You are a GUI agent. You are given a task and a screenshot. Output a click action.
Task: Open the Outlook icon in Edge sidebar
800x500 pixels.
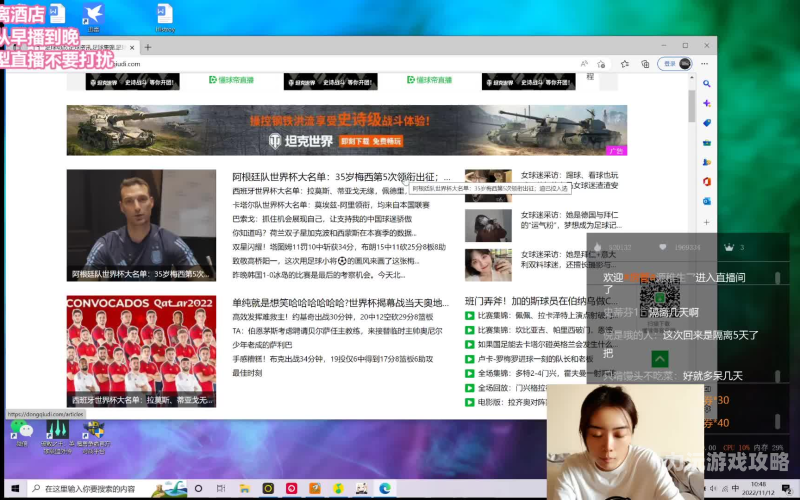(707, 202)
